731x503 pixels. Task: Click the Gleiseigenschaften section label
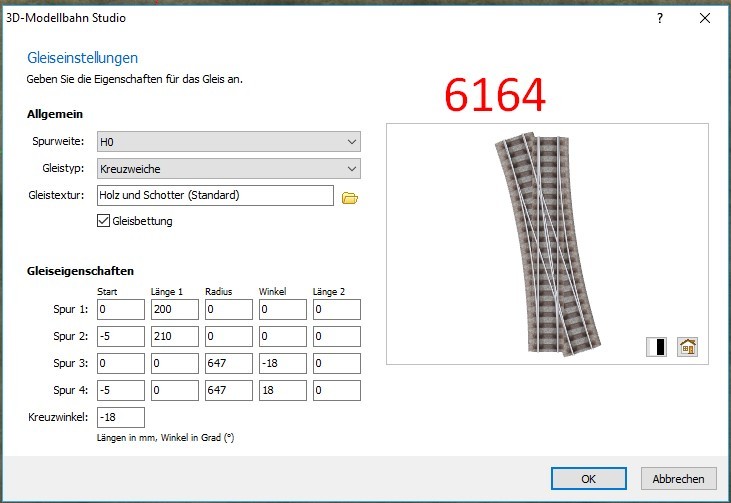tap(80, 271)
